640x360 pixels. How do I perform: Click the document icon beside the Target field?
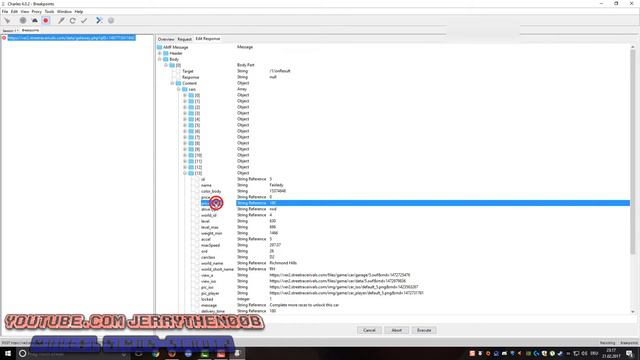coord(178,71)
